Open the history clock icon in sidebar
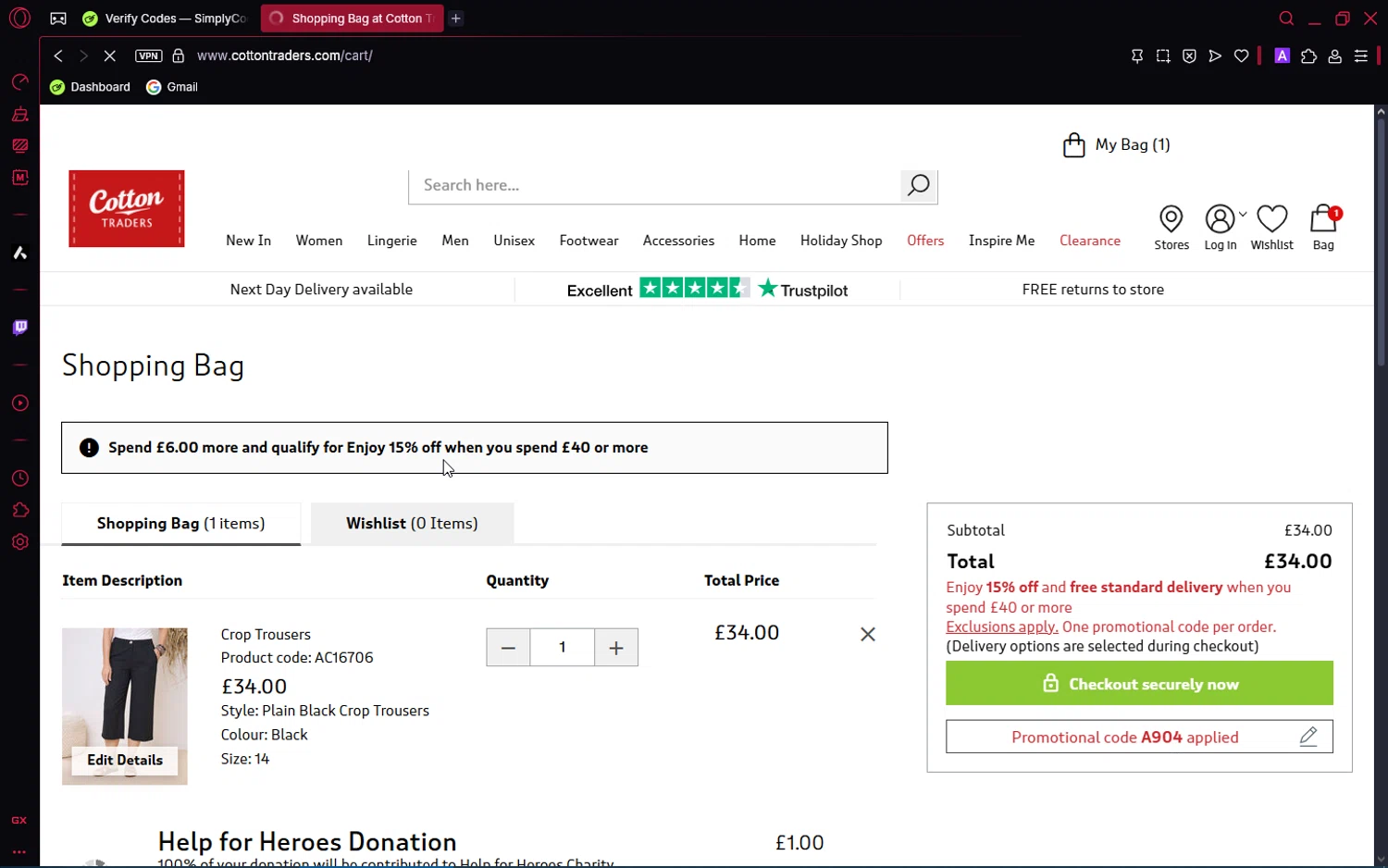 (x=20, y=478)
